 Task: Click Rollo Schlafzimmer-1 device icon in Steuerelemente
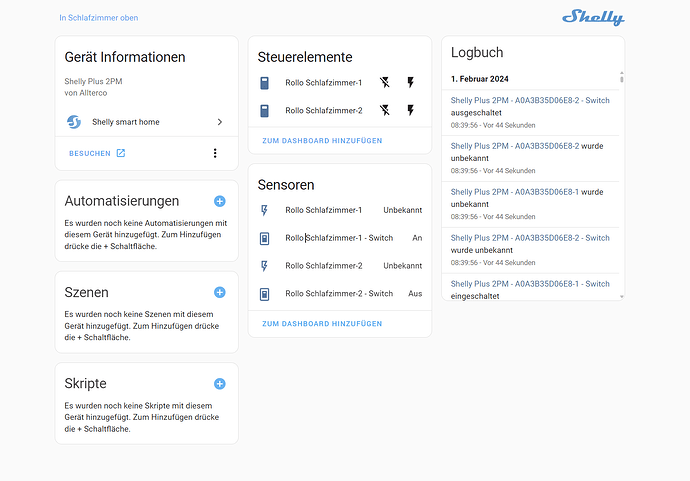(x=264, y=83)
